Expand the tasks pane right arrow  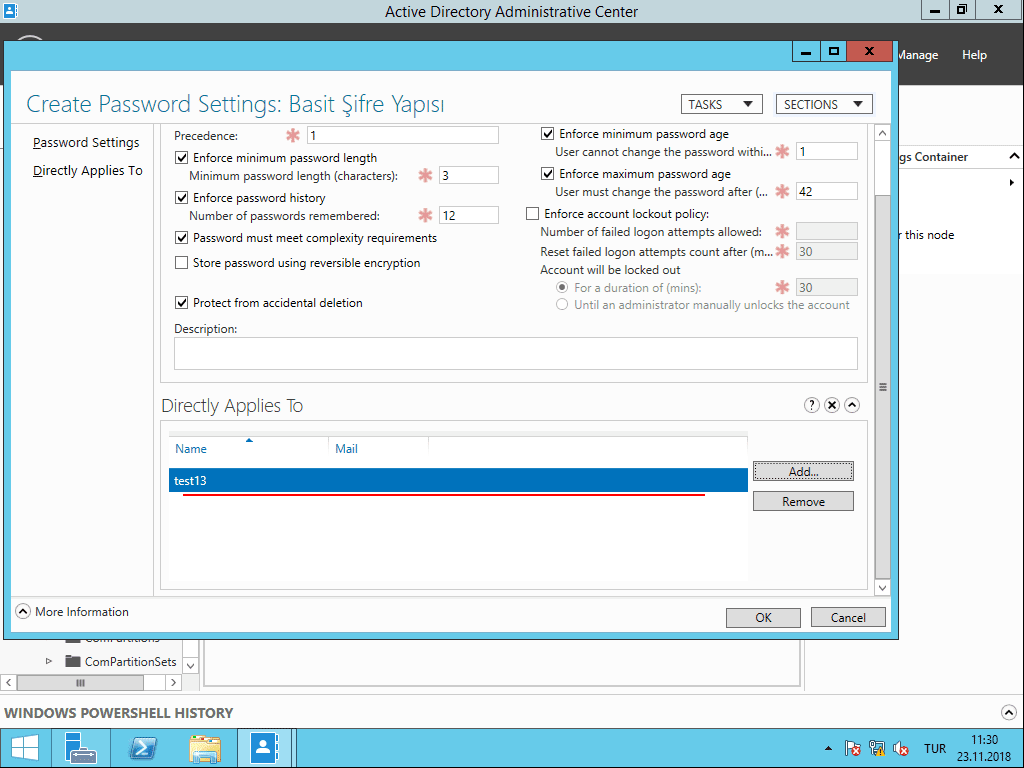coord(1012,182)
